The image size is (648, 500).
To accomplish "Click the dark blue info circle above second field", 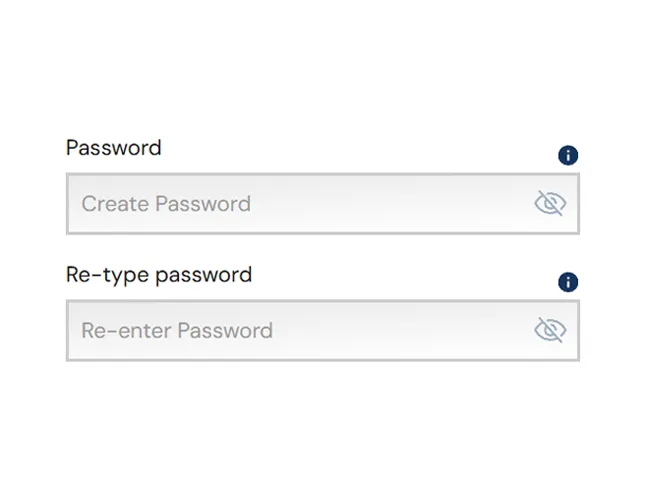I will (x=568, y=282).
